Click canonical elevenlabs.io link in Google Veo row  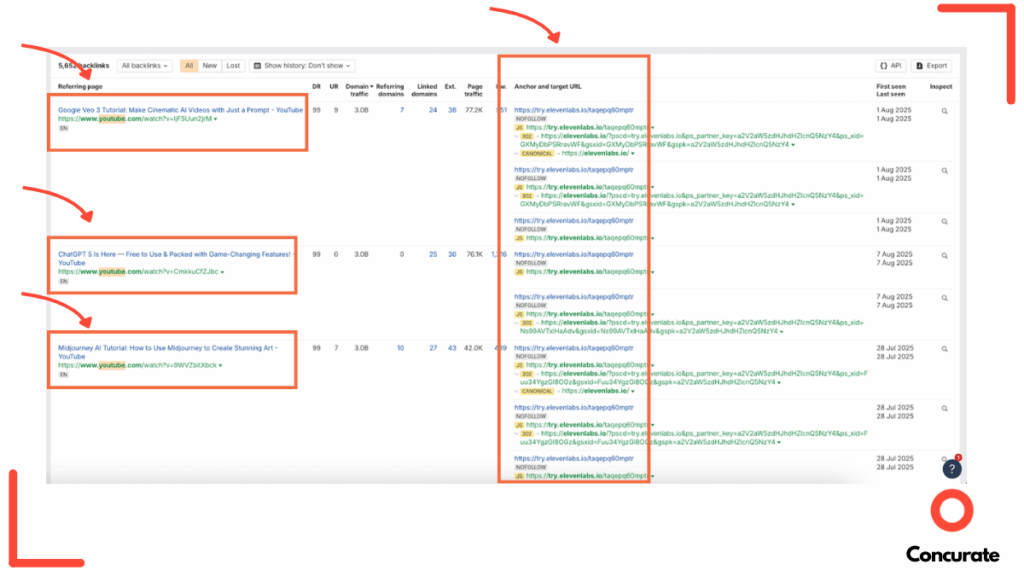595,153
